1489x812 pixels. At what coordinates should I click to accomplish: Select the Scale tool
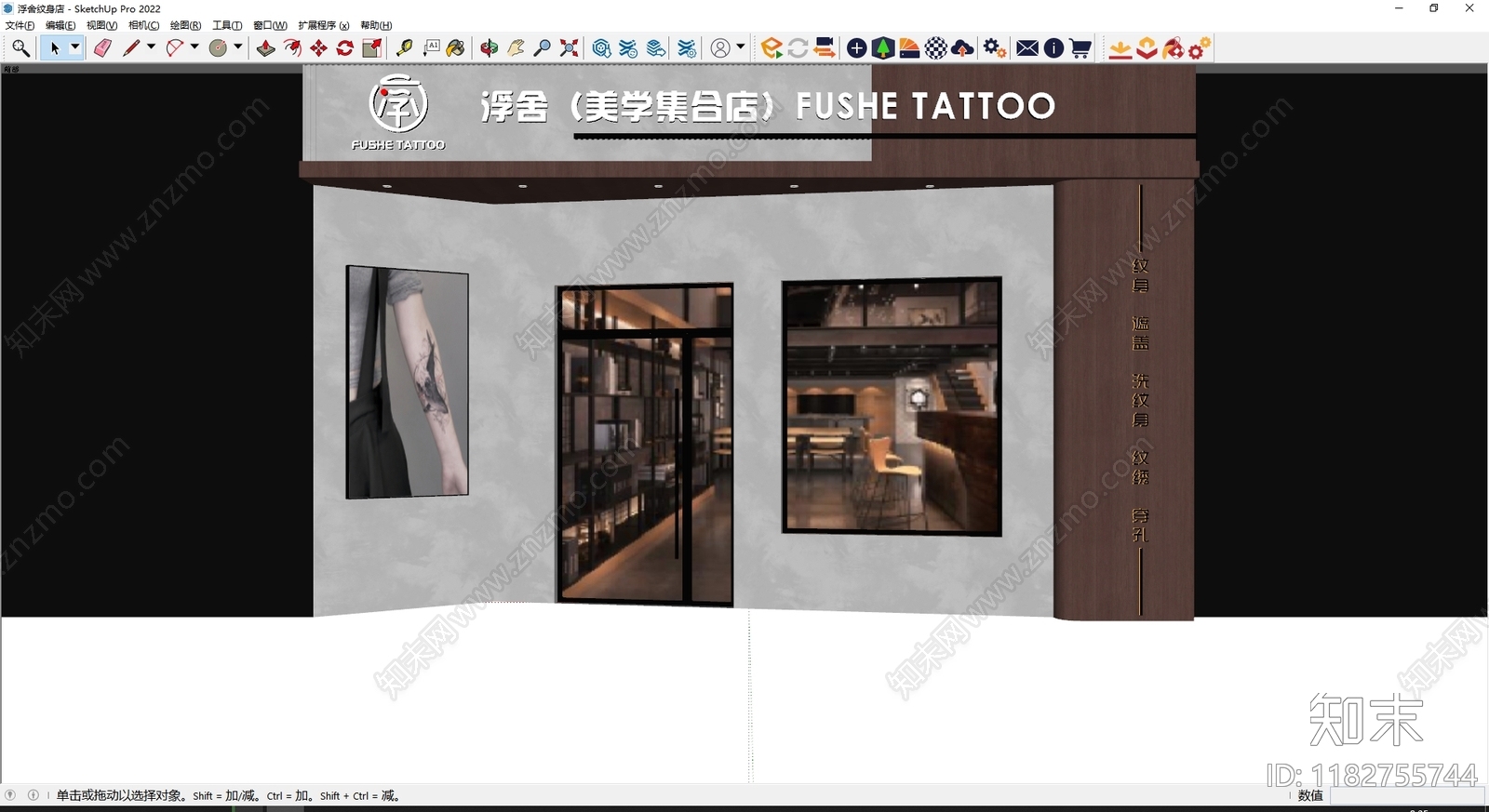tap(372, 48)
